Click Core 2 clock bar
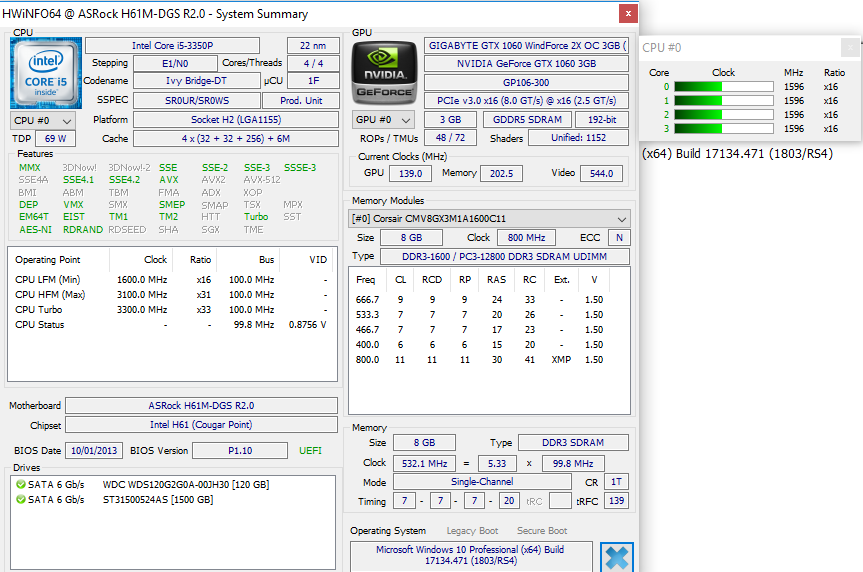Image resolution: width=863 pixels, height=572 pixels. pos(724,115)
